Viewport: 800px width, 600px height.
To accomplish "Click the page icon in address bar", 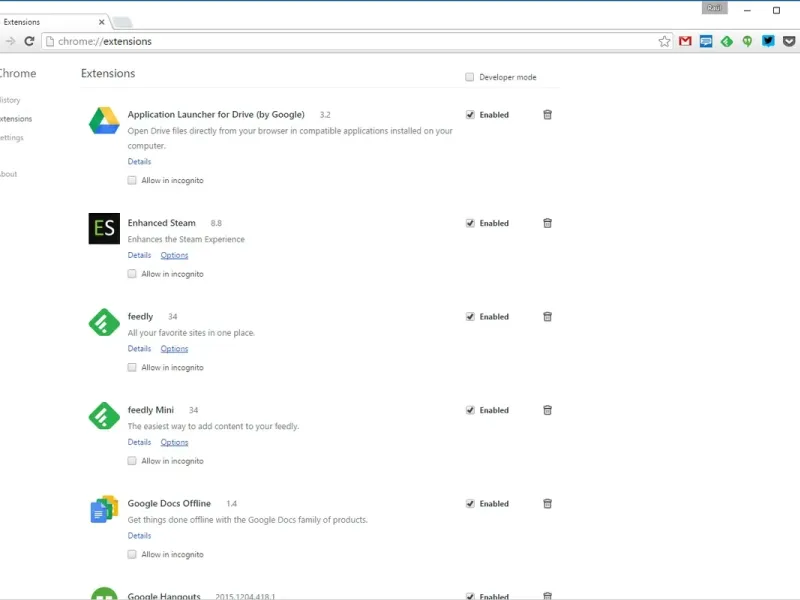I will pyautogui.click(x=50, y=41).
